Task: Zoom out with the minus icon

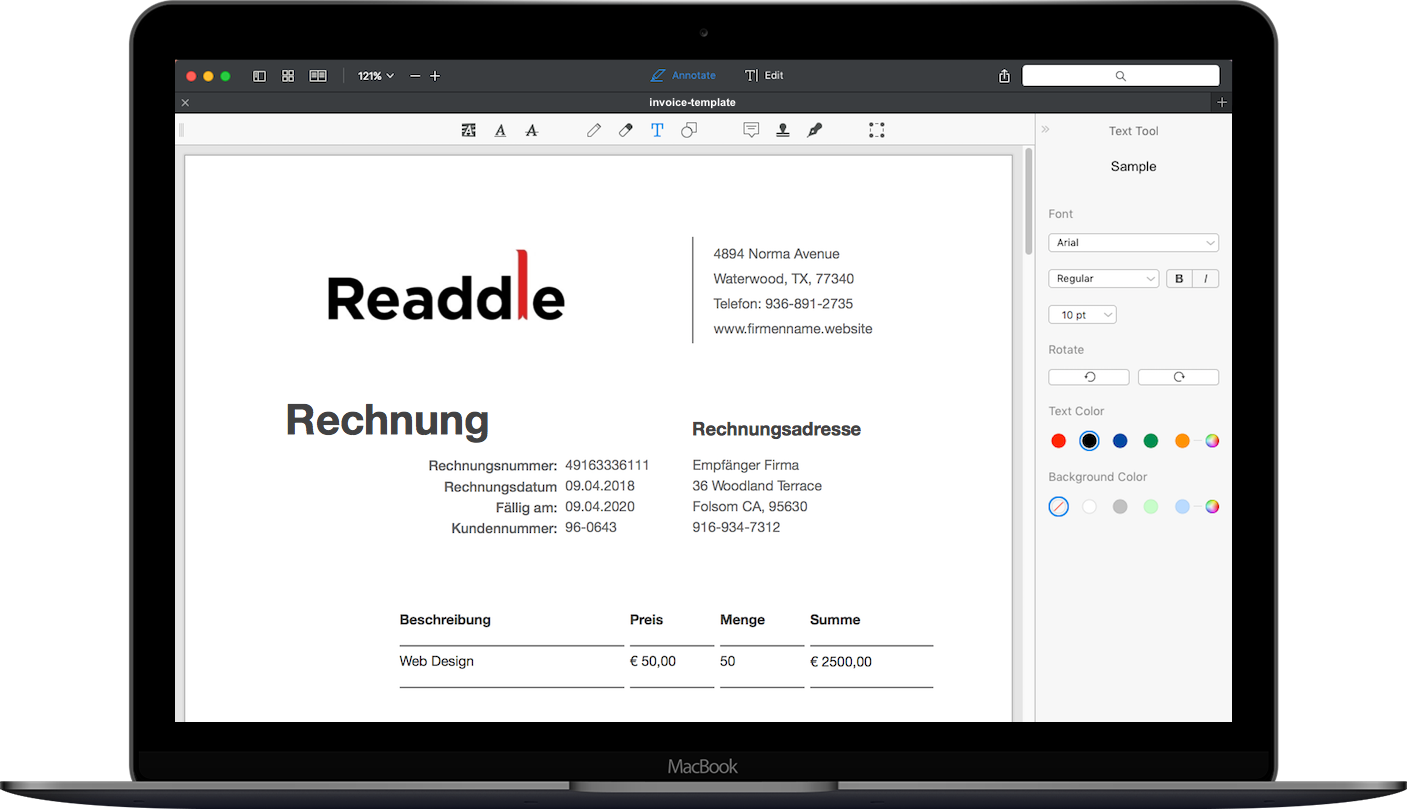Action: click(x=415, y=76)
